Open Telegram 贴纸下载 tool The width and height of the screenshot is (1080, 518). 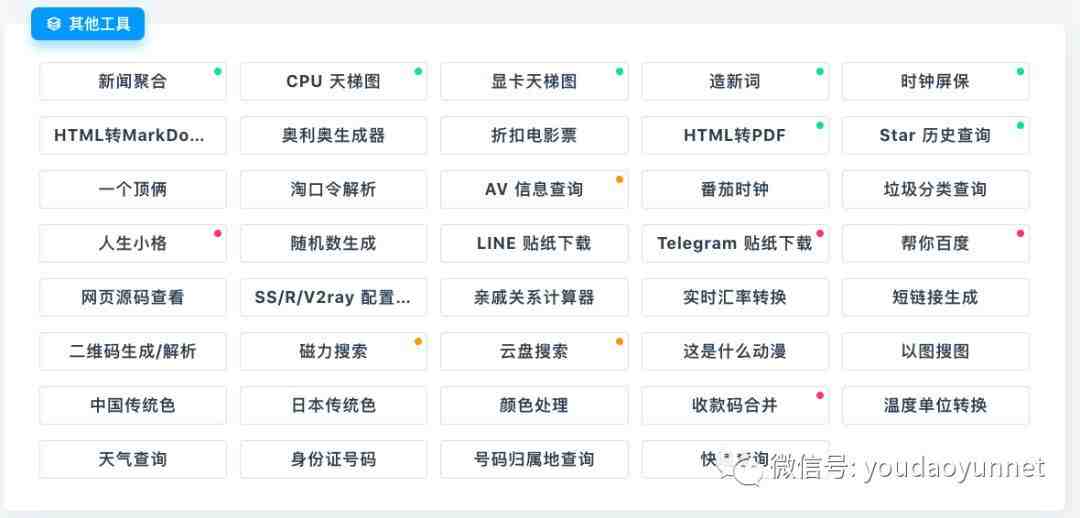coord(735,243)
